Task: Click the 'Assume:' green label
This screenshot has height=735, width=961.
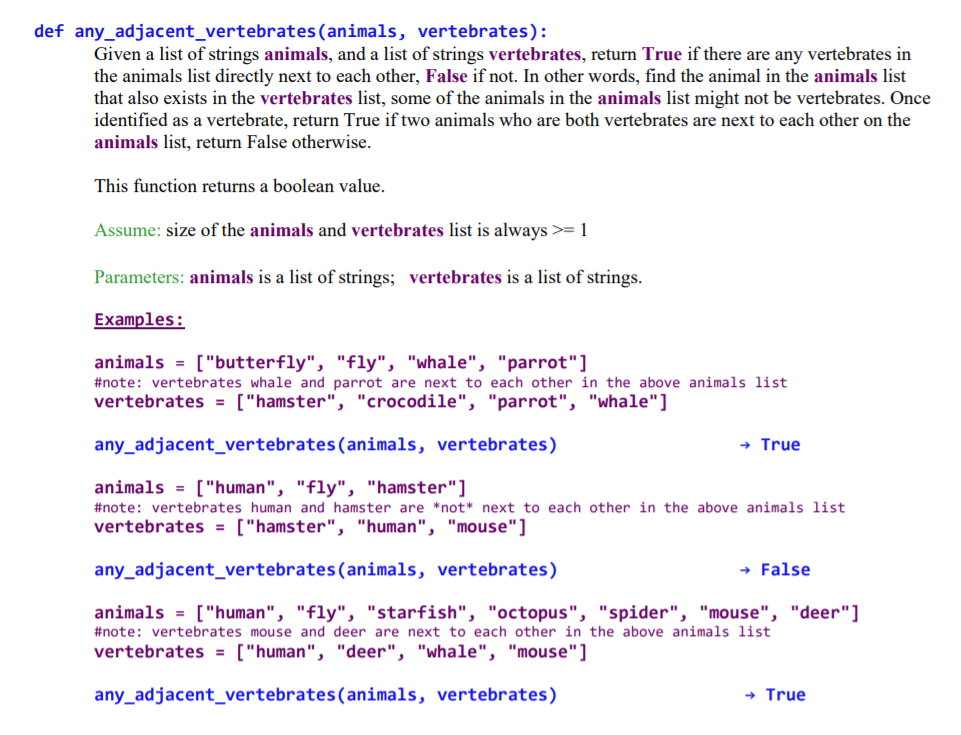Action: [127, 230]
